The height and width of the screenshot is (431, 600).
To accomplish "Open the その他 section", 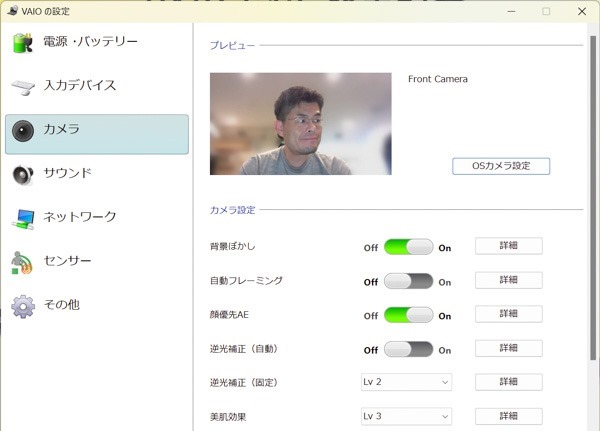I will click(62, 305).
